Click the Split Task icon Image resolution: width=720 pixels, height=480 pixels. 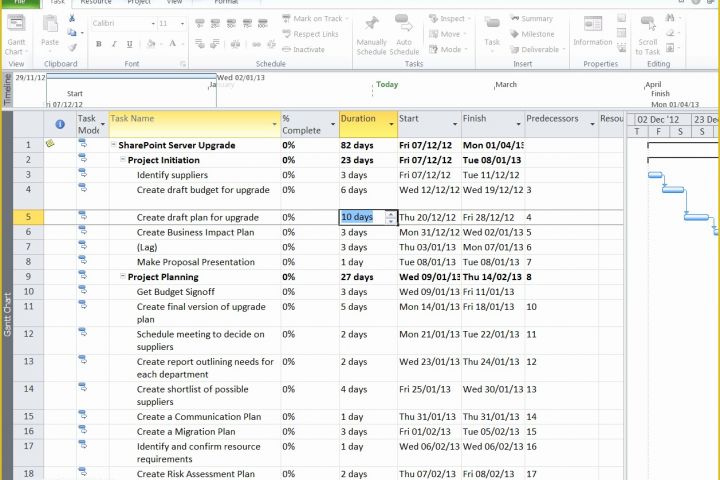point(236,44)
